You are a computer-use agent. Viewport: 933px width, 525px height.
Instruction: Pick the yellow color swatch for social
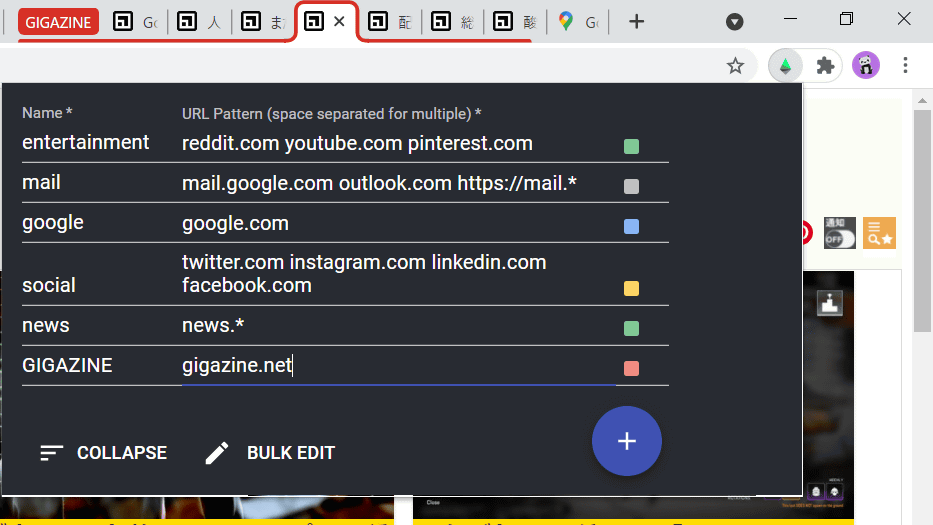tap(631, 289)
